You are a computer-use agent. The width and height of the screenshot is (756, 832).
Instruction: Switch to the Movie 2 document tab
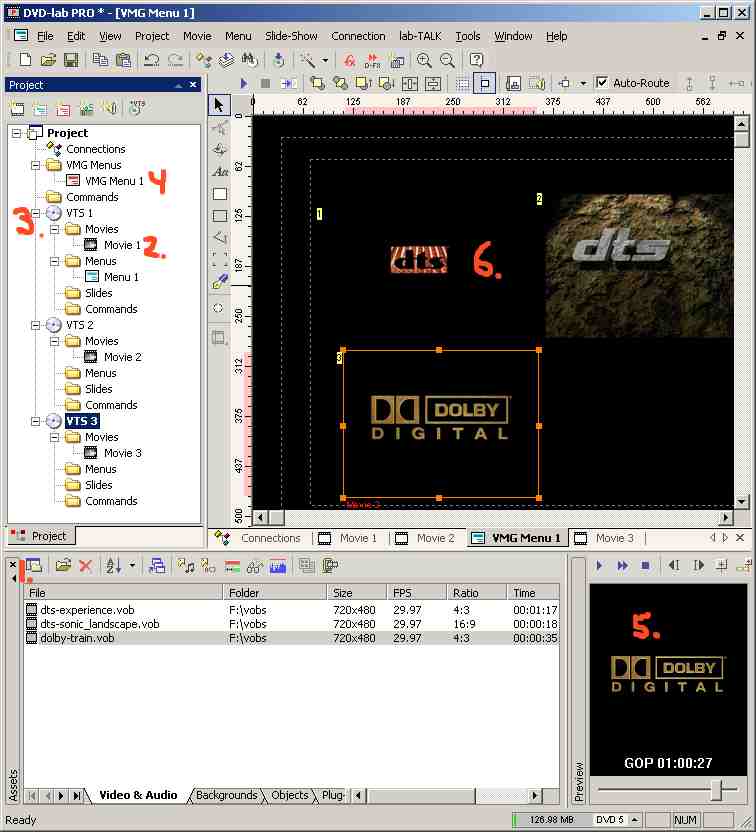pyautogui.click(x=425, y=538)
